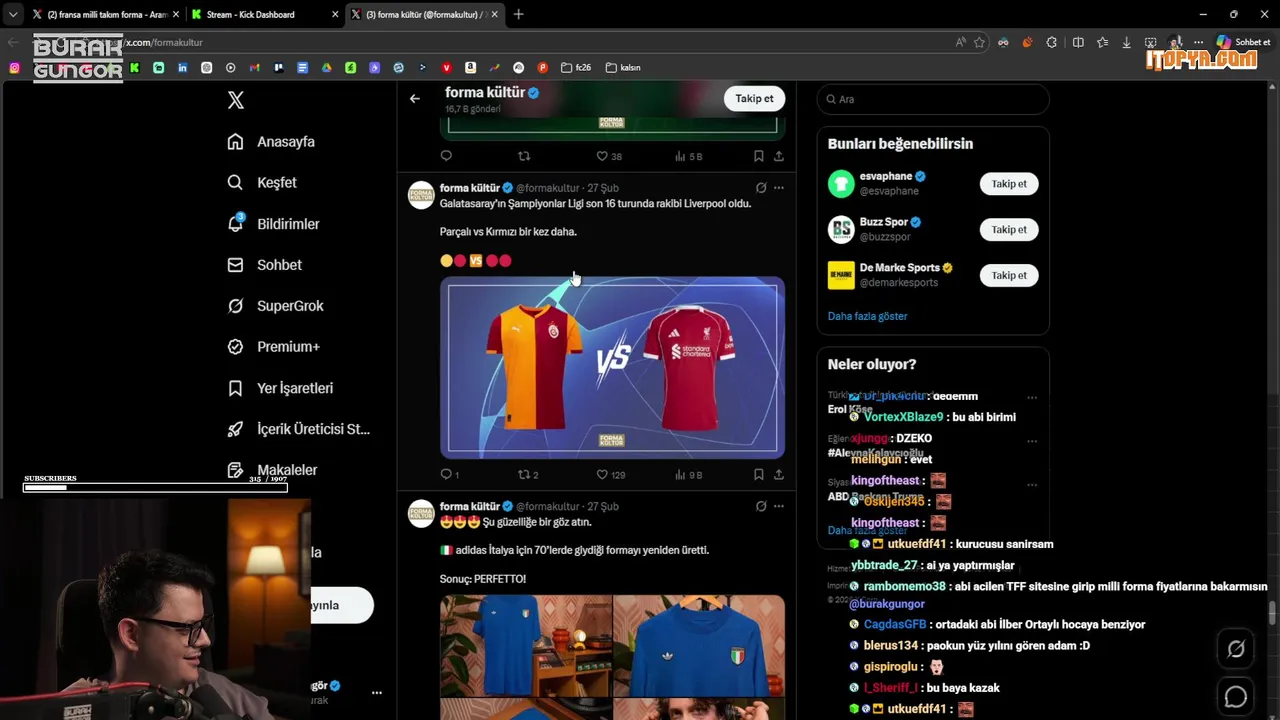Open the Gmail bookmark in the favorites bar
The image size is (1280, 720).
[255, 68]
